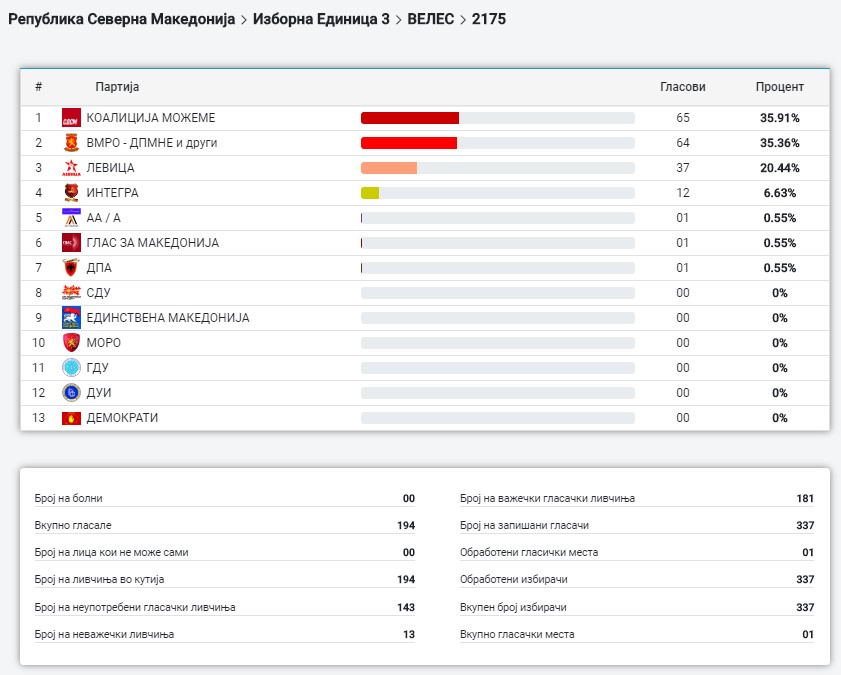Click the ДУИ round emblem
Screen dimensions: 841x675
(x=70, y=393)
